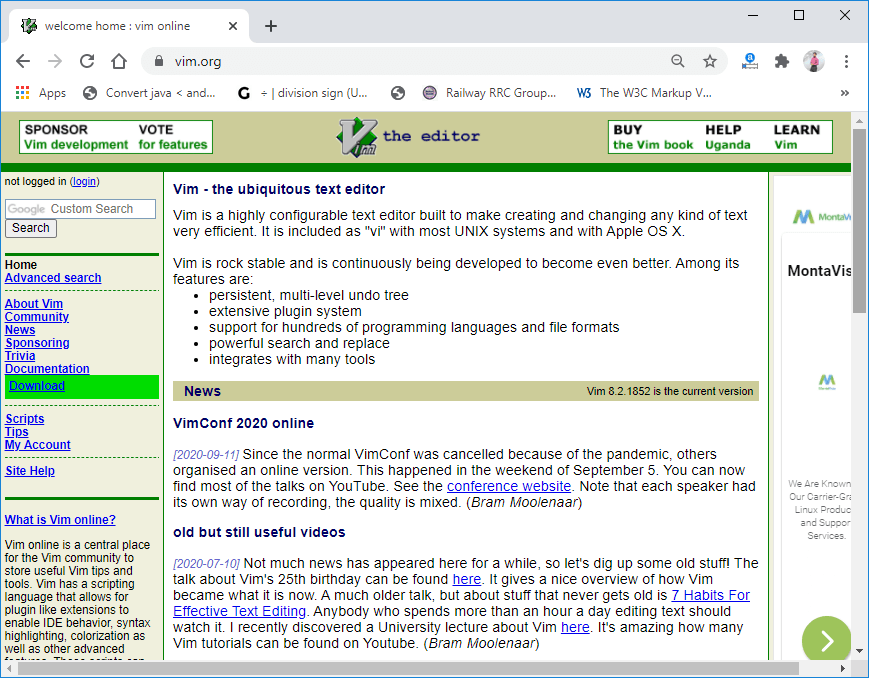869x678 pixels.
Task: Focus the Google Custom Search field
Action: [80, 209]
